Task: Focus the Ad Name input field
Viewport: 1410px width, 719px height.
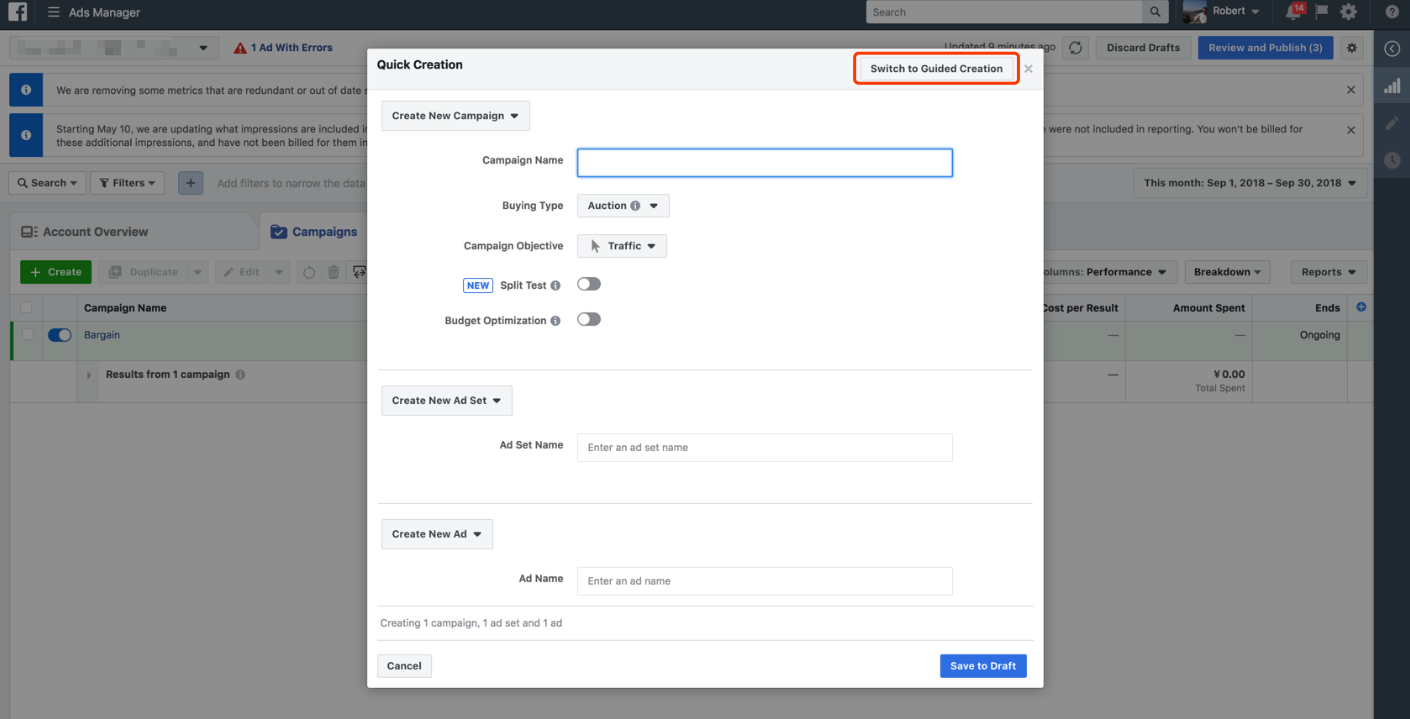Action: point(765,581)
